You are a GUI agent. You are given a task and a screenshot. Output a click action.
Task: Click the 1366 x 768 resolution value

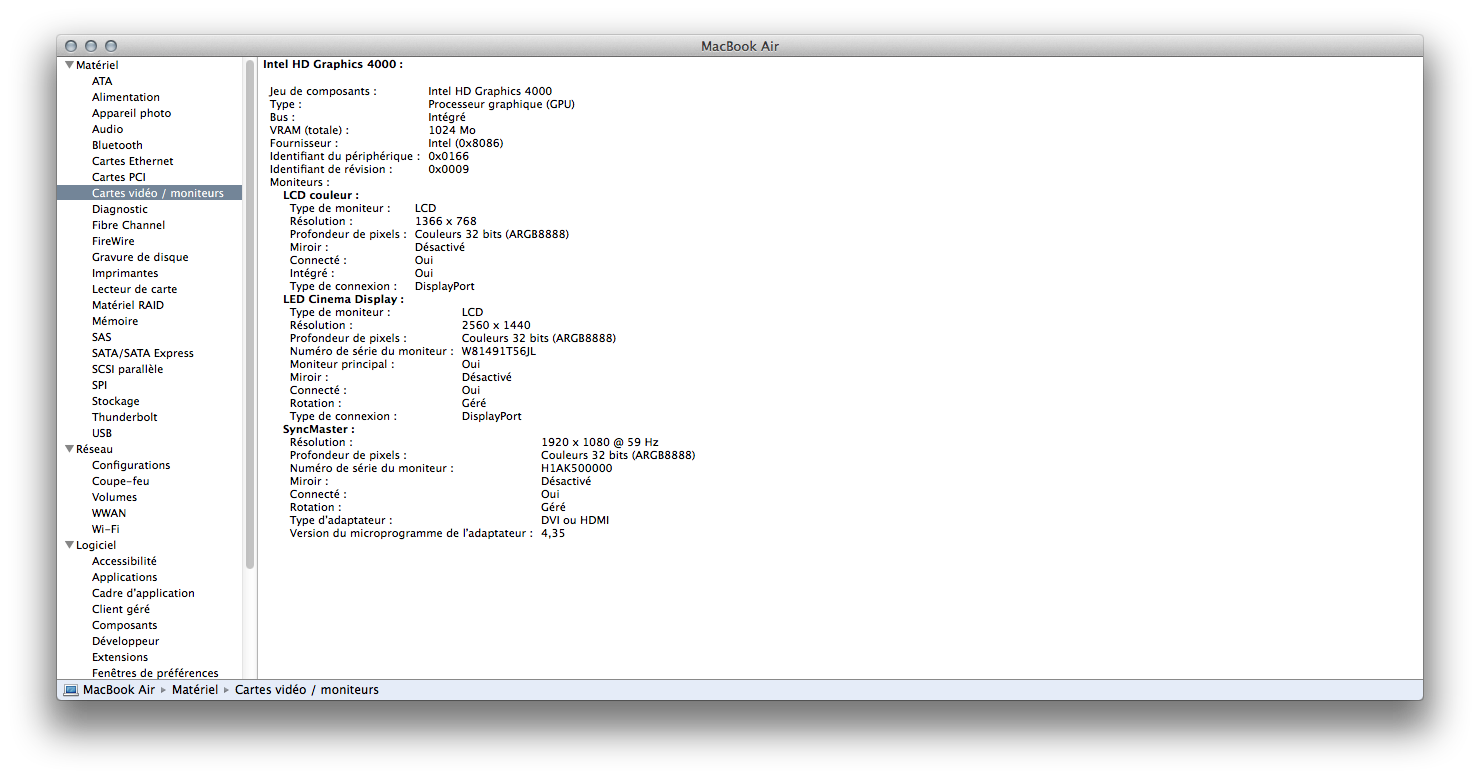click(446, 221)
